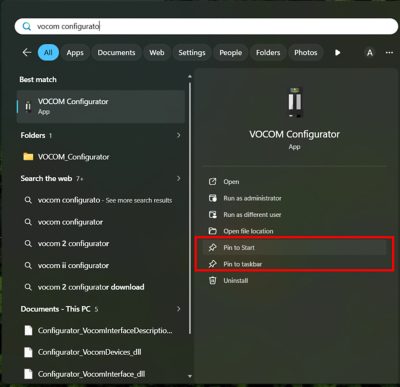Open Configurator_VocomInterfaceDescriptio... document
This screenshot has height=387, width=400.
click(x=101, y=330)
